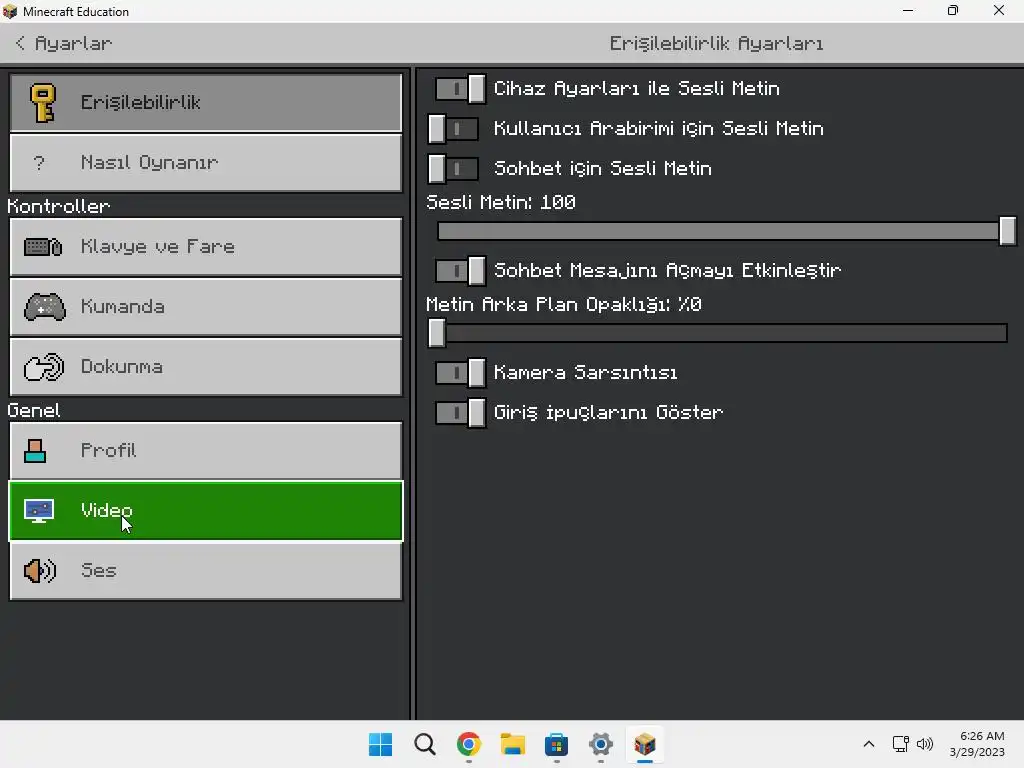Click the gamepad Kumanda icon
The image size is (1024, 768).
click(44, 307)
